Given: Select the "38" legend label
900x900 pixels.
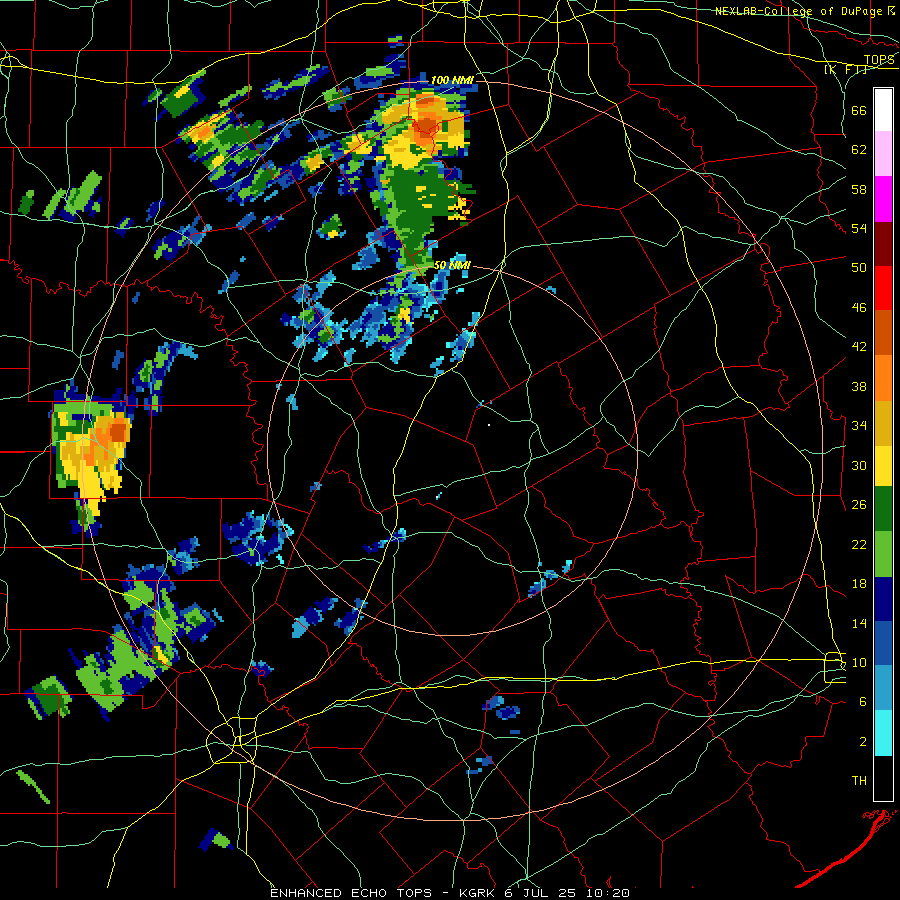Looking at the screenshot, I should click(859, 386).
